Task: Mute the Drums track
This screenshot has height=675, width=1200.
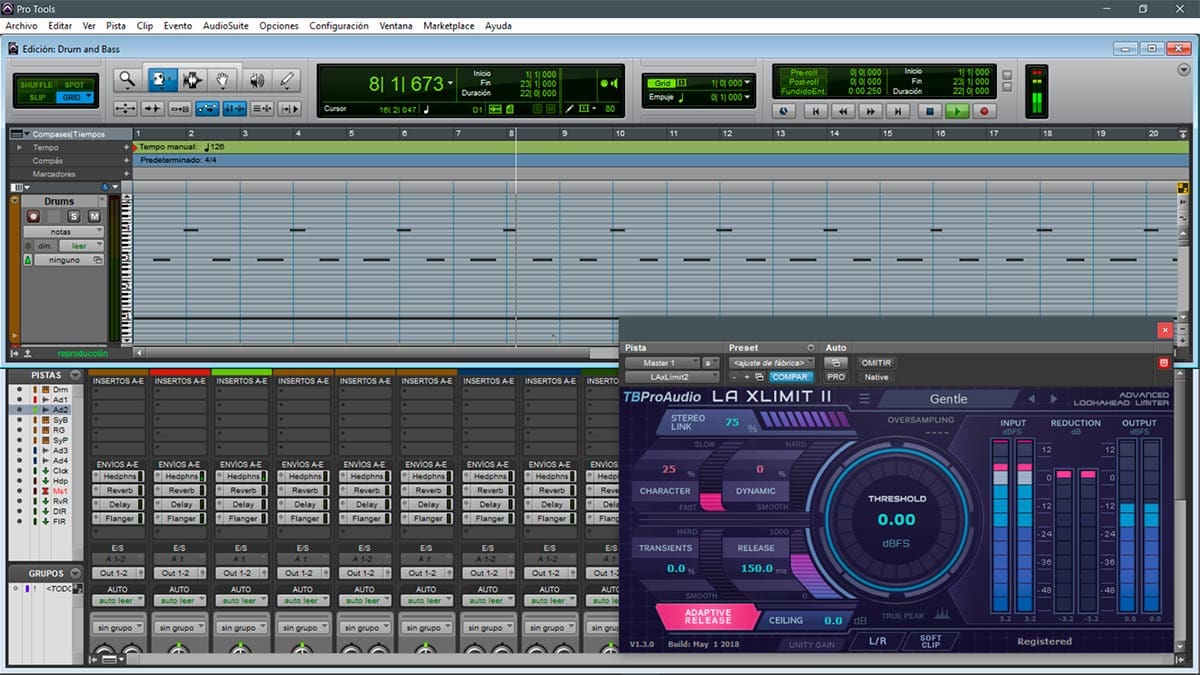Action: coord(94,216)
